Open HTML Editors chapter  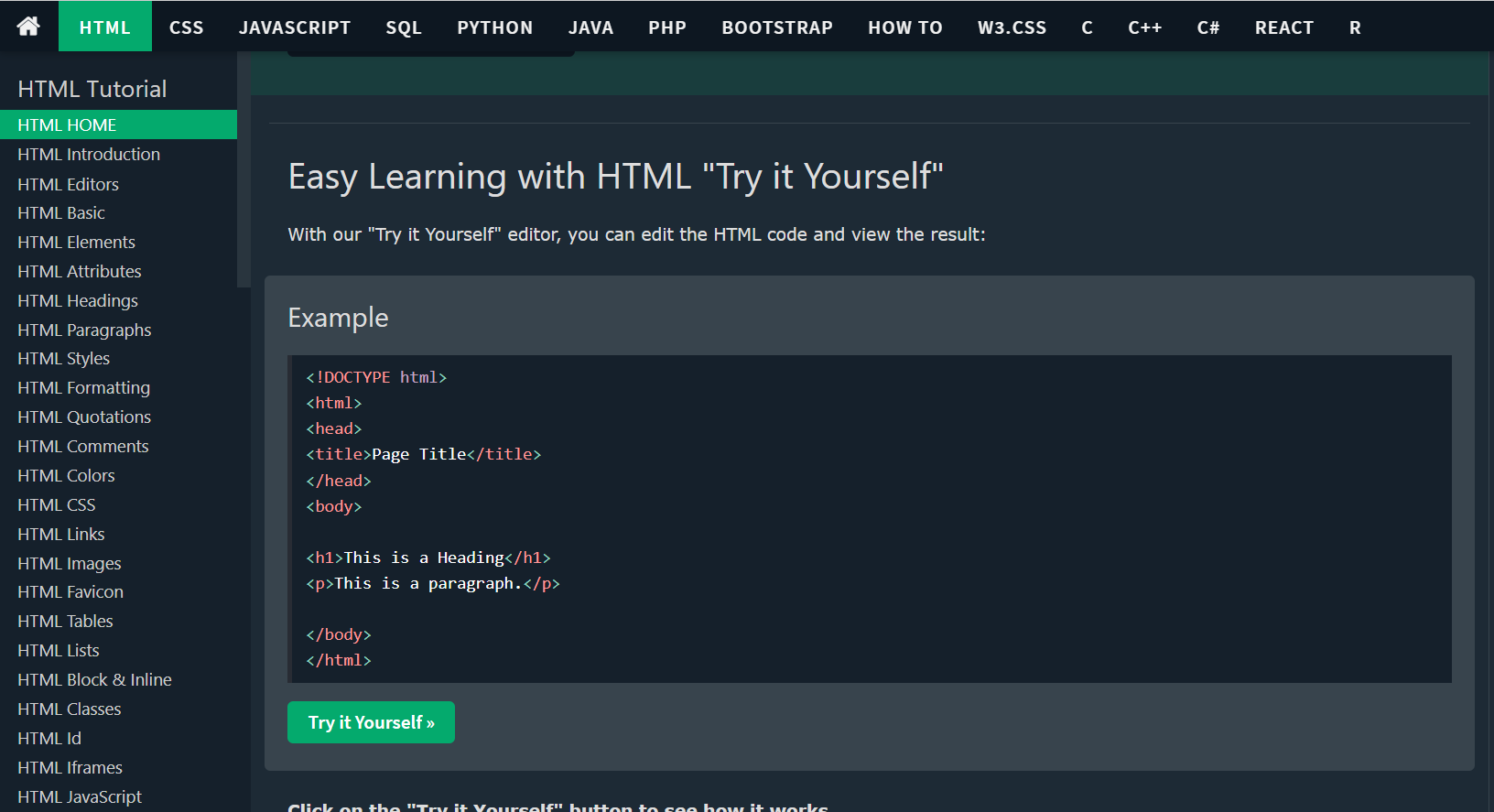tap(118, 184)
